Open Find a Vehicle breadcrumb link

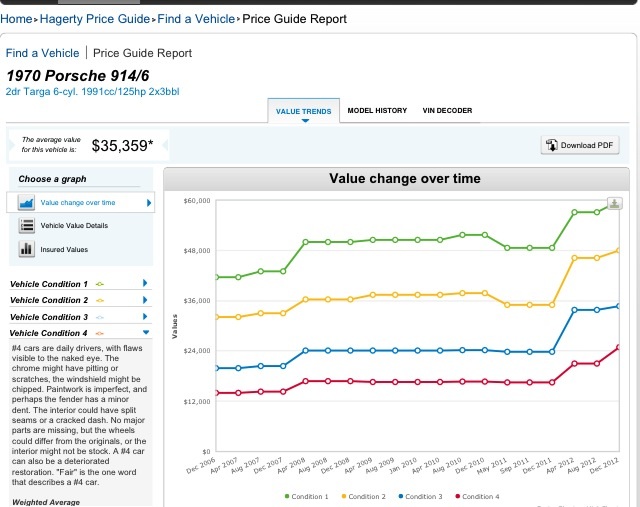196,19
